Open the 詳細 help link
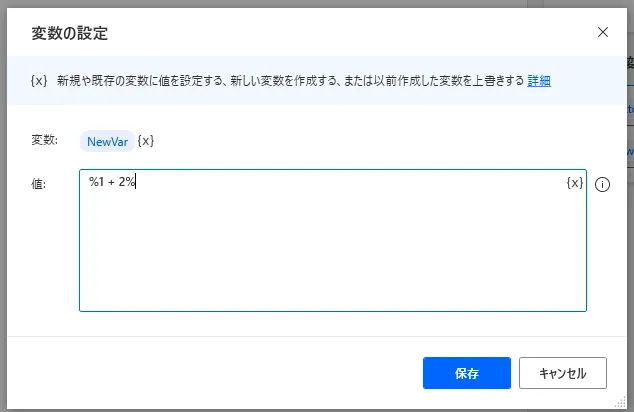This screenshot has width=634, height=412. click(539, 81)
